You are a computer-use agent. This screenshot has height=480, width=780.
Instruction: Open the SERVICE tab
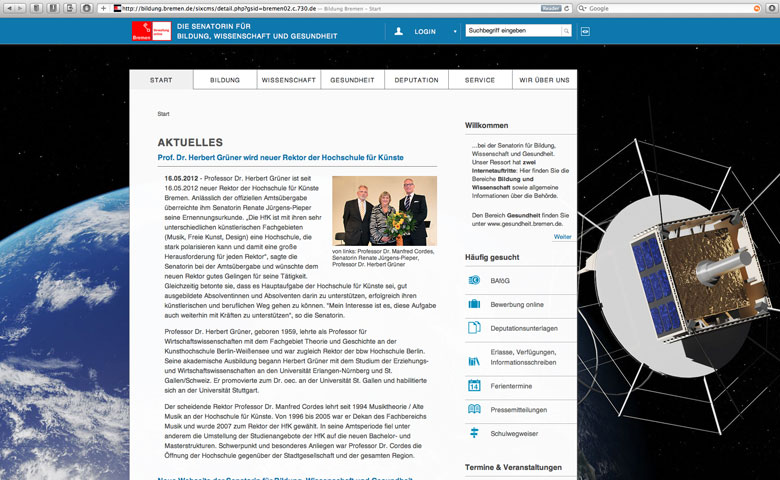pos(480,80)
